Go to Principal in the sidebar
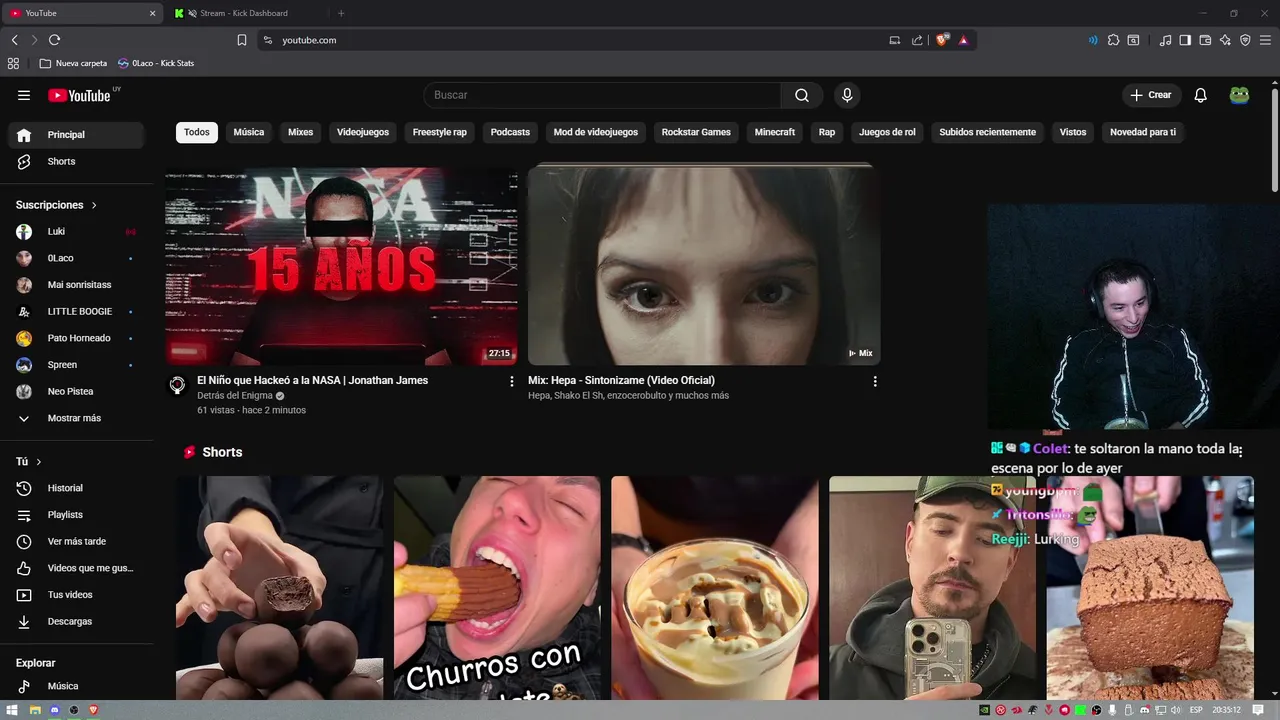The width and height of the screenshot is (1280, 720). [x=76, y=135]
